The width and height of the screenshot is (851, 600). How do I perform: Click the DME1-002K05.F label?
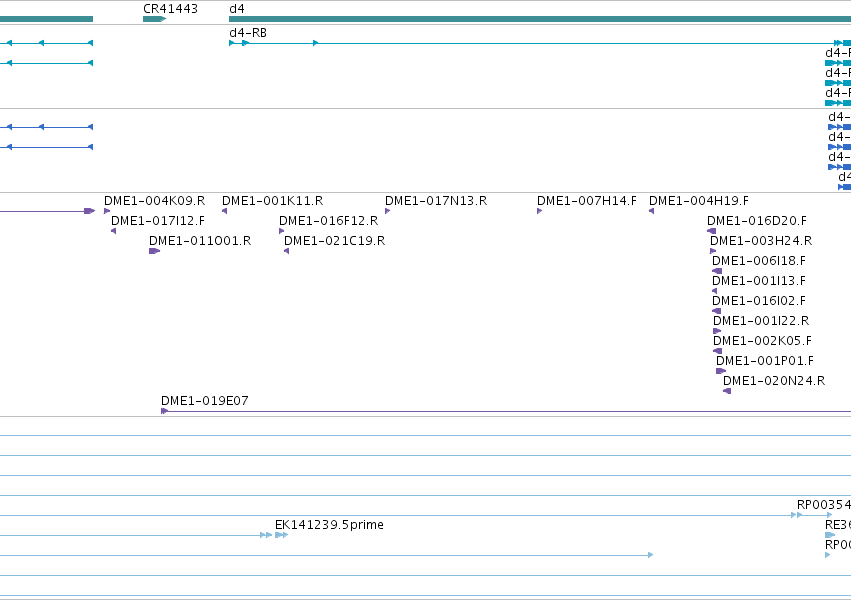click(x=763, y=341)
